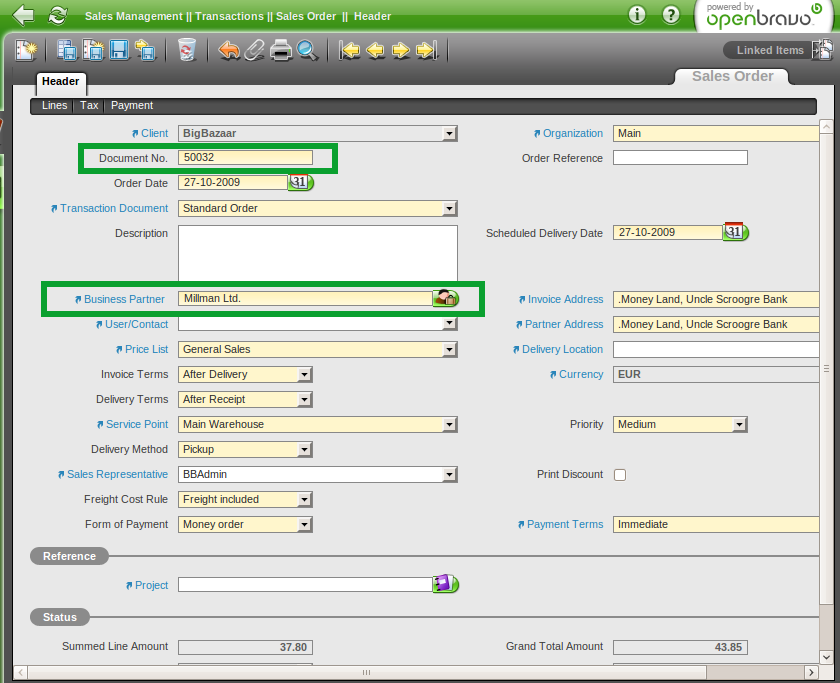
Task: Open the Payment tab
Action: [132, 105]
